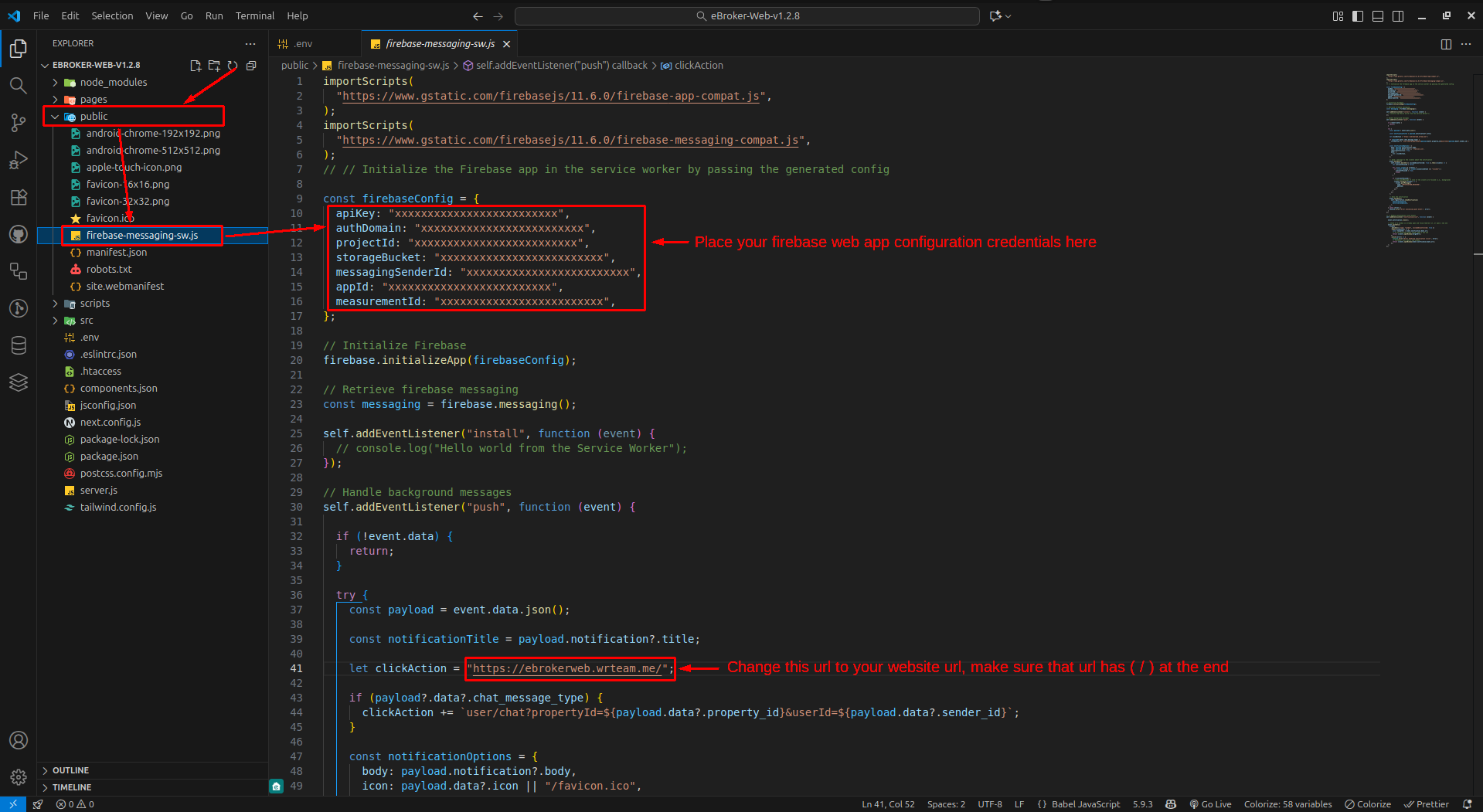
Task: Click the Prettier status bar item
Action: point(1426,804)
